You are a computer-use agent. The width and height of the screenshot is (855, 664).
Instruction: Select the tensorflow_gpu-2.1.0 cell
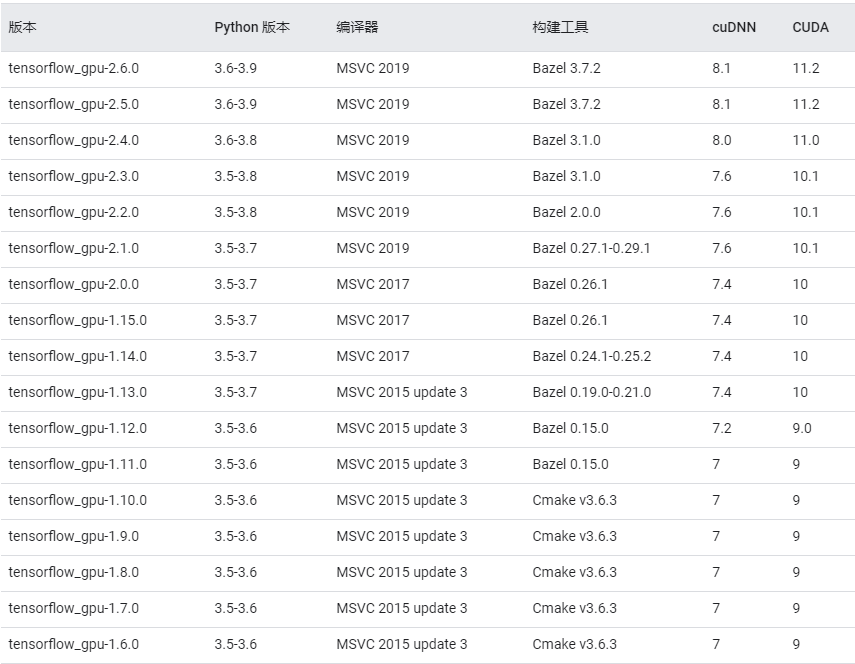coord(74,249)
